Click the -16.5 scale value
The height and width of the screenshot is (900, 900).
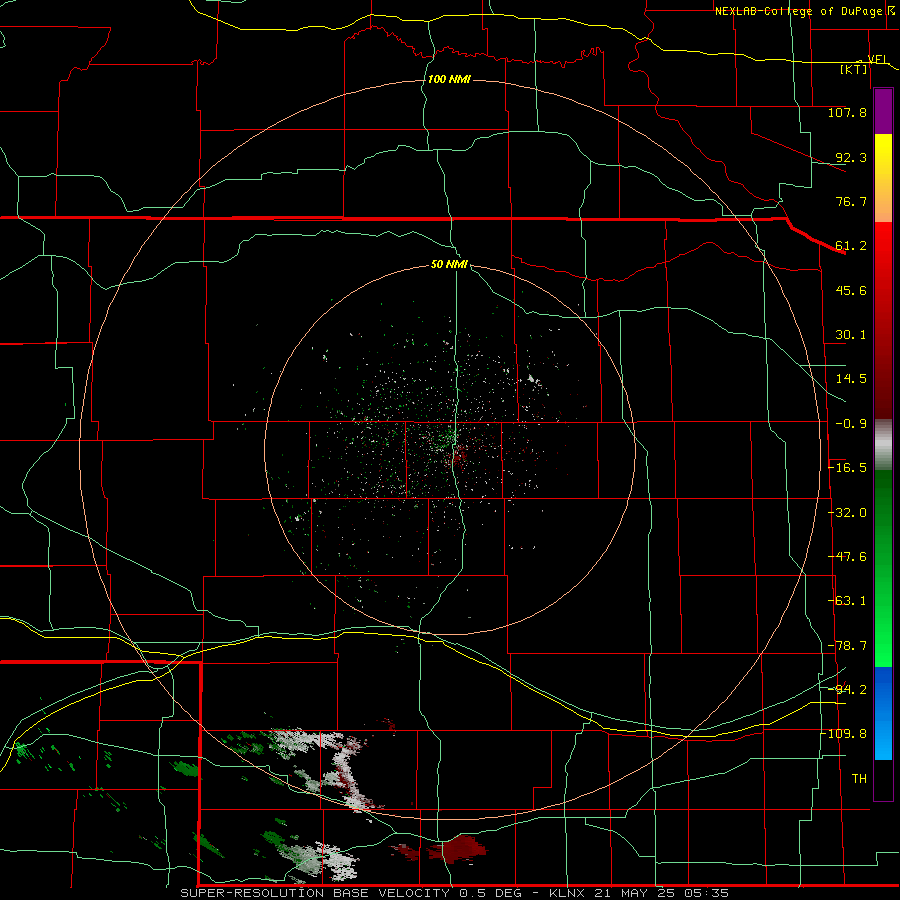[x=847, y=468]
